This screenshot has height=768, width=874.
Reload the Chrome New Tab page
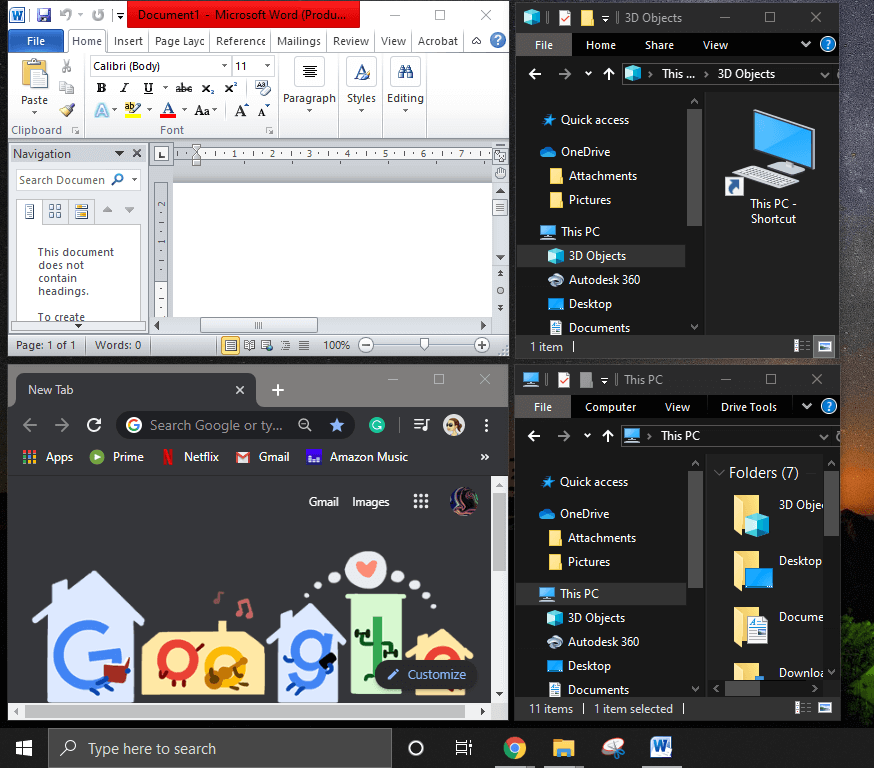[94, 425]
